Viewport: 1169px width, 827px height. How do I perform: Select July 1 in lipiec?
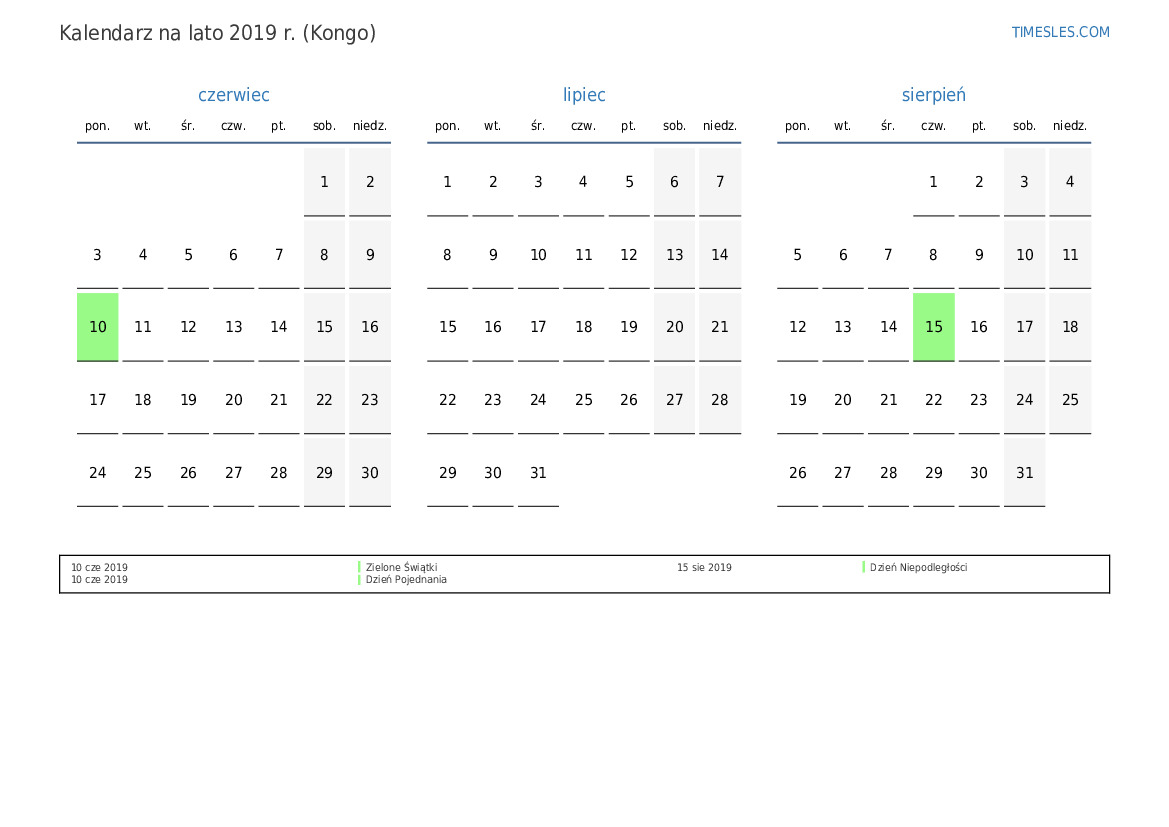pos(447,182)
